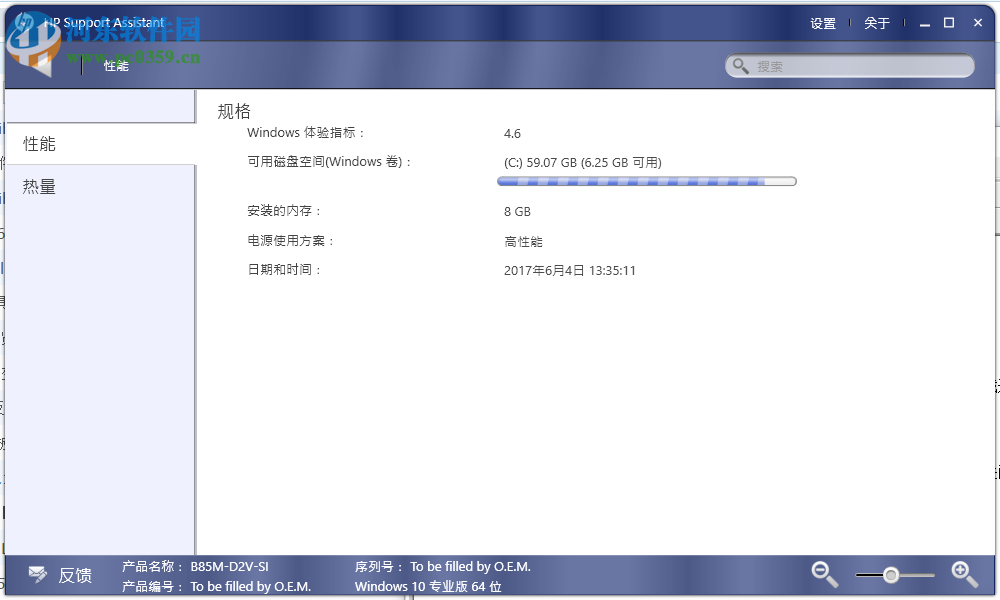The height and width of the screenshot is (600, 1000).
Task: Click the maximize window button
Action: coord(948,21)
